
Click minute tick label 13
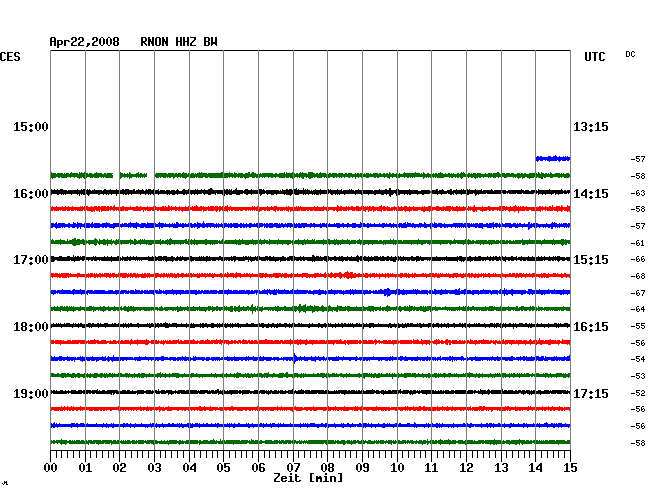[x=501, y=468]
